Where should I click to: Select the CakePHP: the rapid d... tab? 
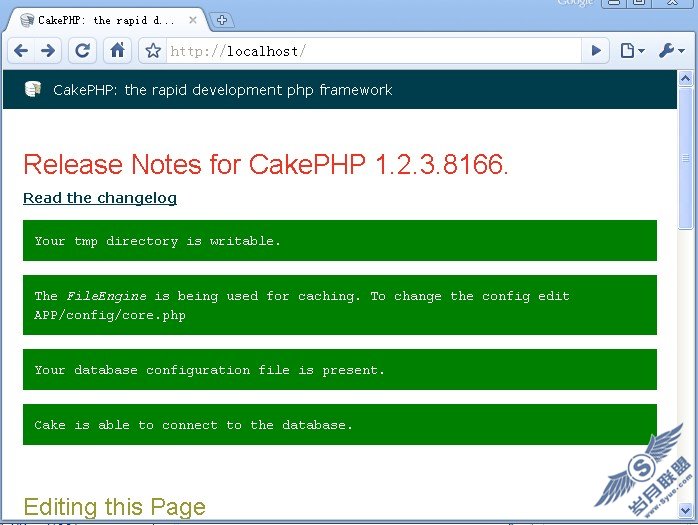coord(106,20)
